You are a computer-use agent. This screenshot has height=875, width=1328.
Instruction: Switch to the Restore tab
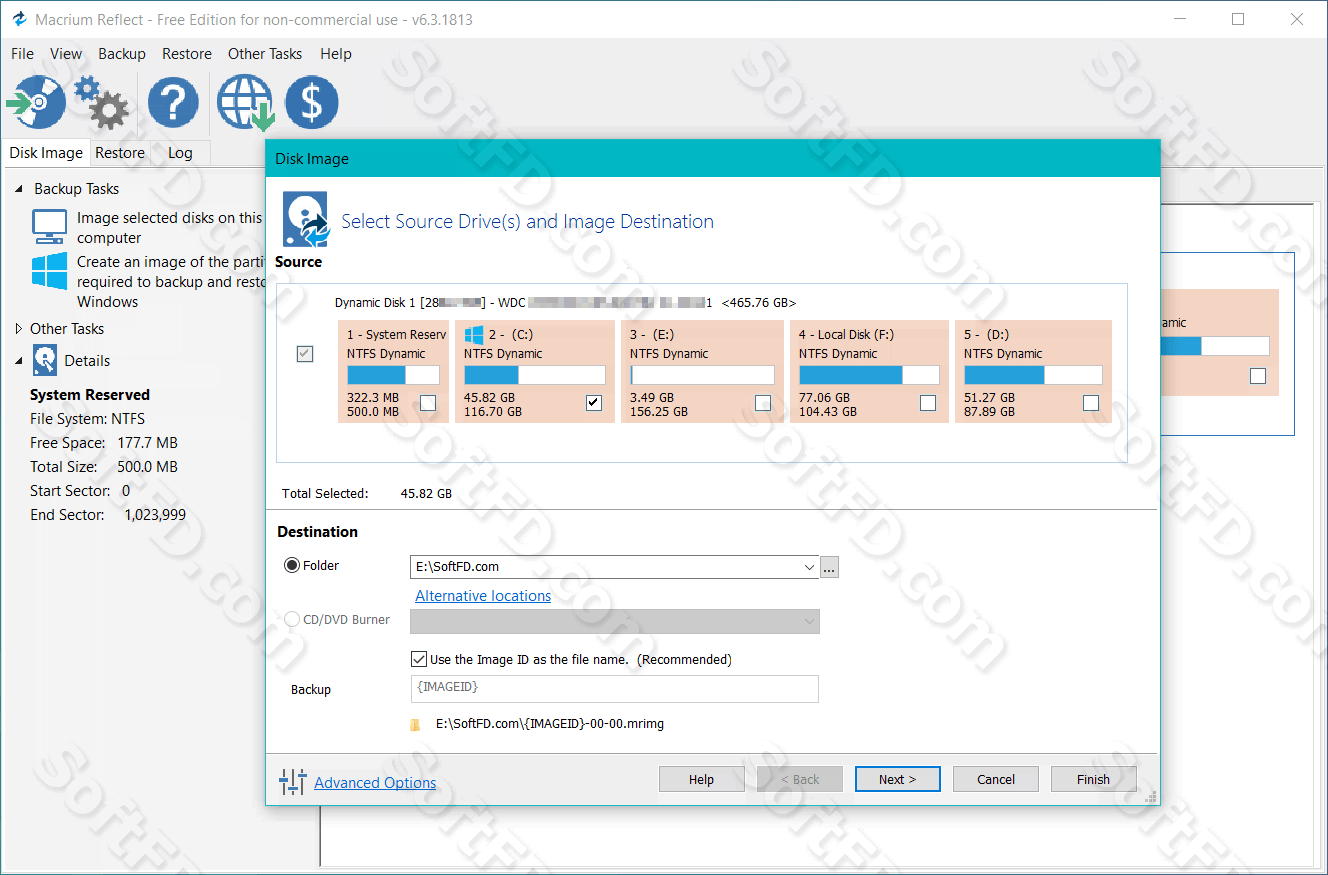point(120,153)
